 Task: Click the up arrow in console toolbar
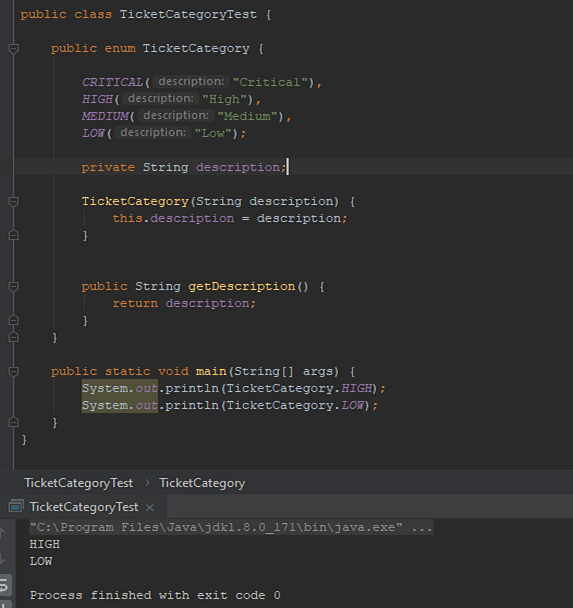click(3, 534)
